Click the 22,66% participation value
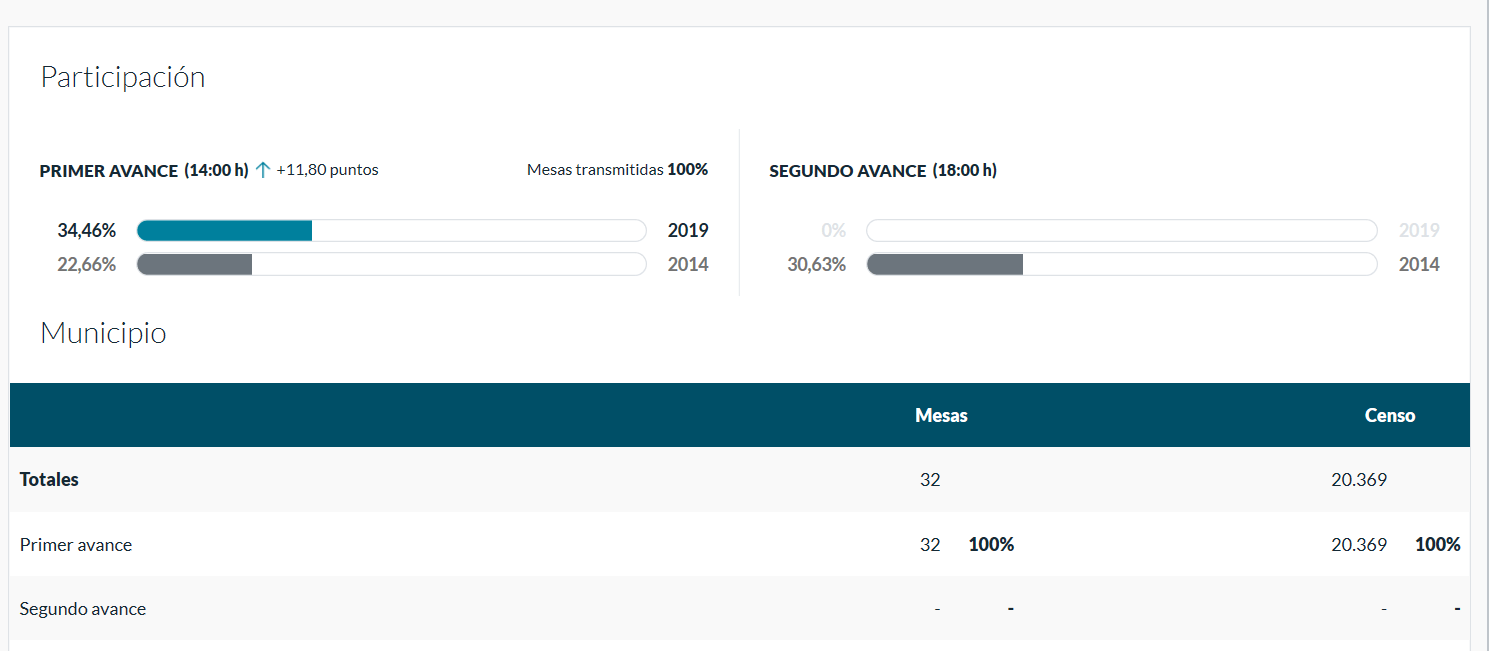 87,265
